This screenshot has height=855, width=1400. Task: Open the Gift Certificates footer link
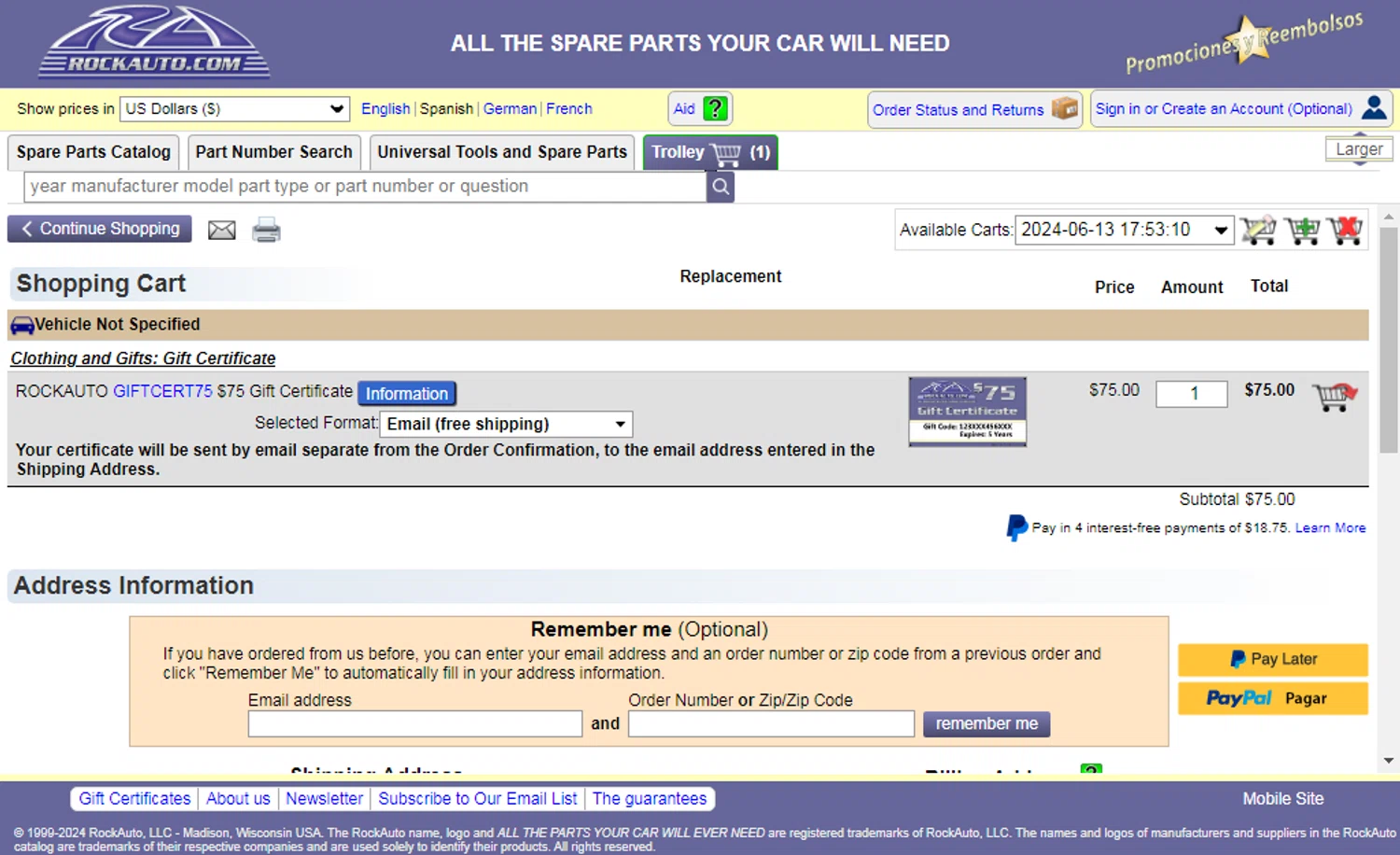tap(134, 799)
